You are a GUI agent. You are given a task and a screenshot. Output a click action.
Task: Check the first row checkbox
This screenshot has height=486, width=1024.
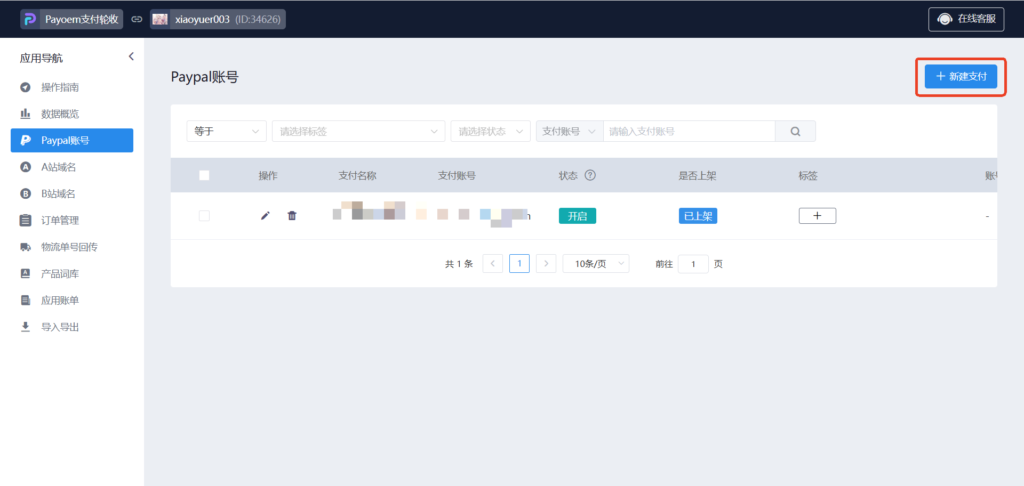204,215
